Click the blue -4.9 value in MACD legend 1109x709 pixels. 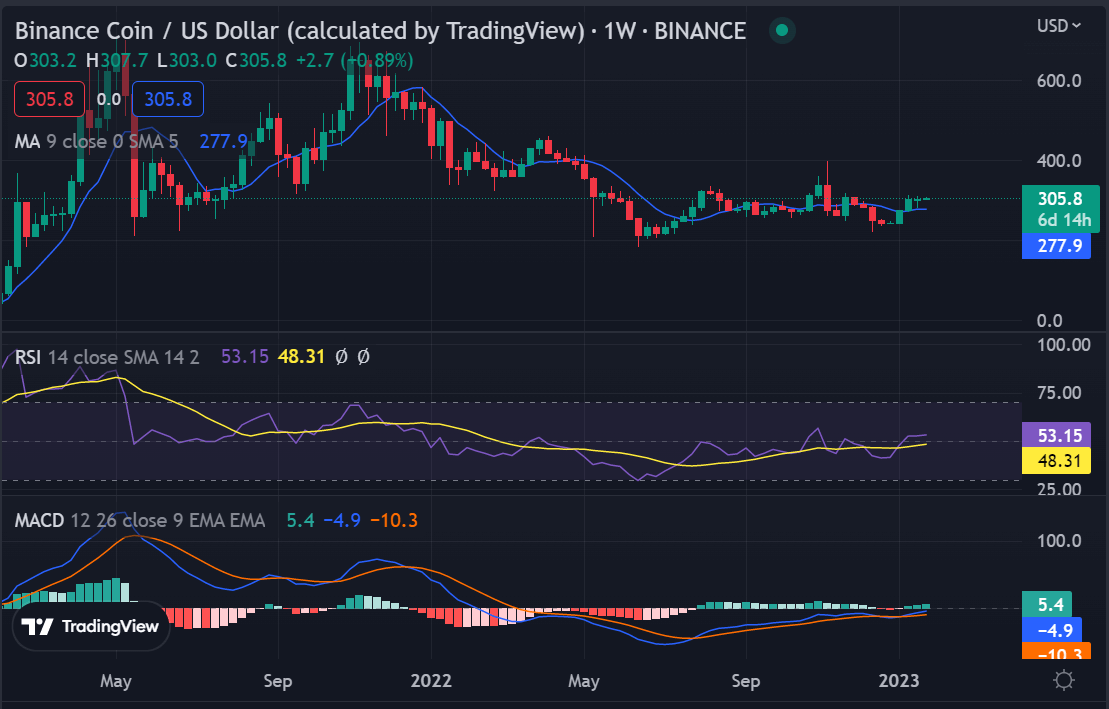pyautogui.click(x=342, y=521)
